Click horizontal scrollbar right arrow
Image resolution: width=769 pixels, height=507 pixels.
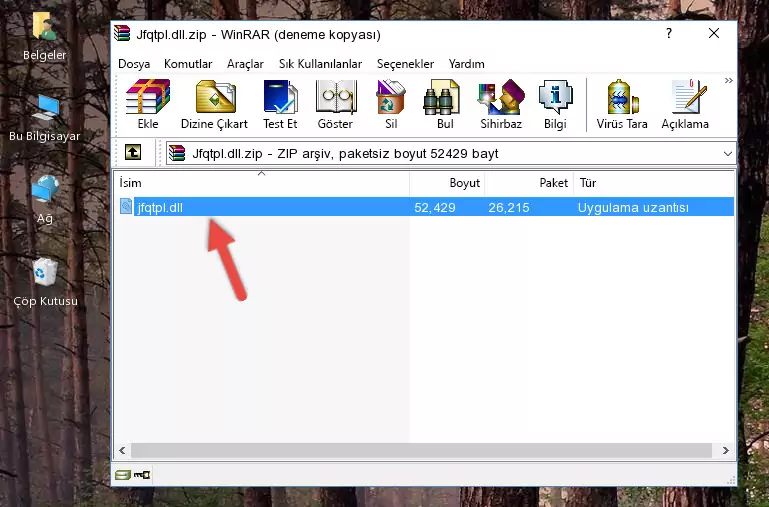point(725,450)
